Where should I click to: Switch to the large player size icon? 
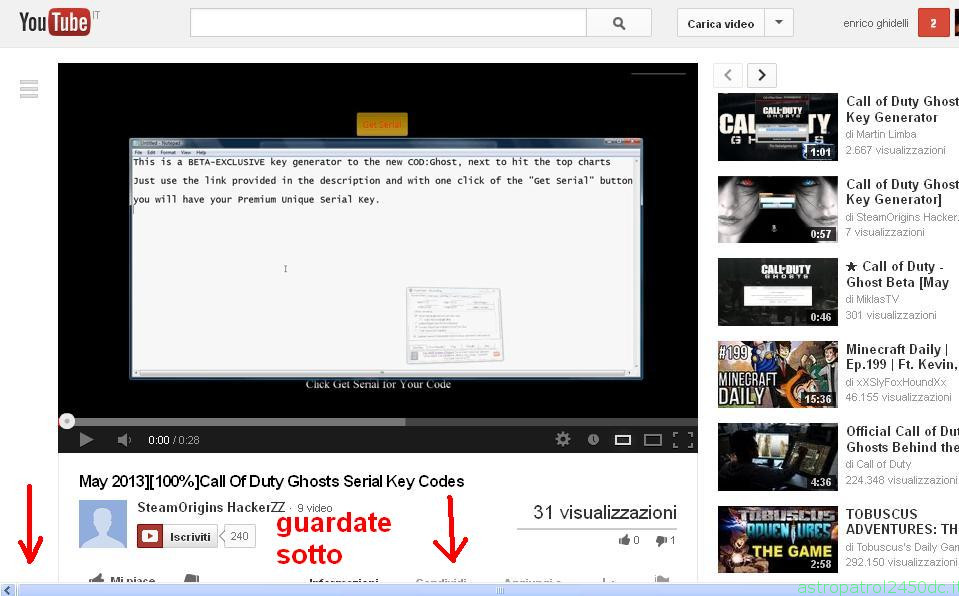pos(653,440)
